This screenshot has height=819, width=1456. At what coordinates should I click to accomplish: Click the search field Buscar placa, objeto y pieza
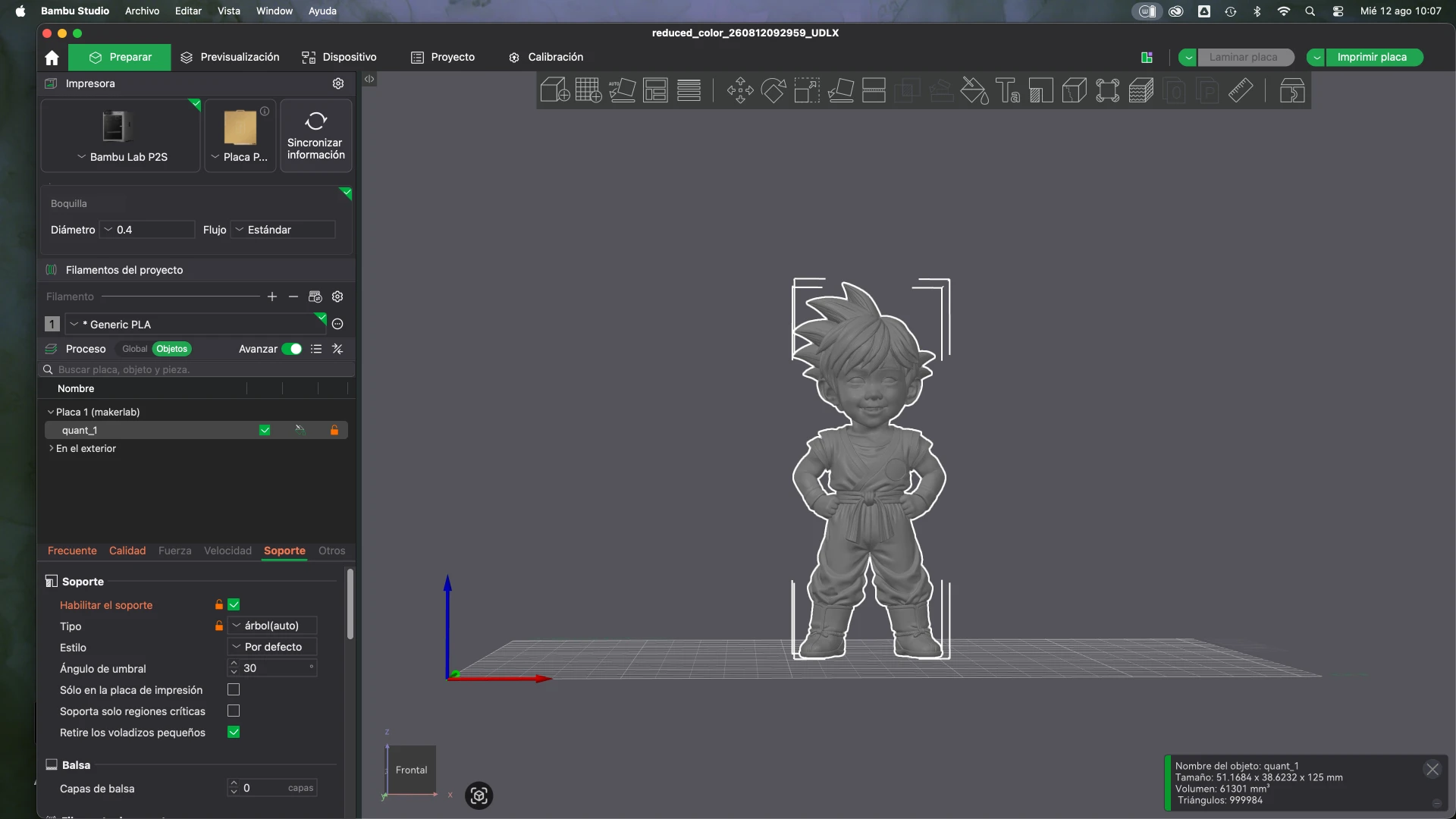tap(197, 369)
